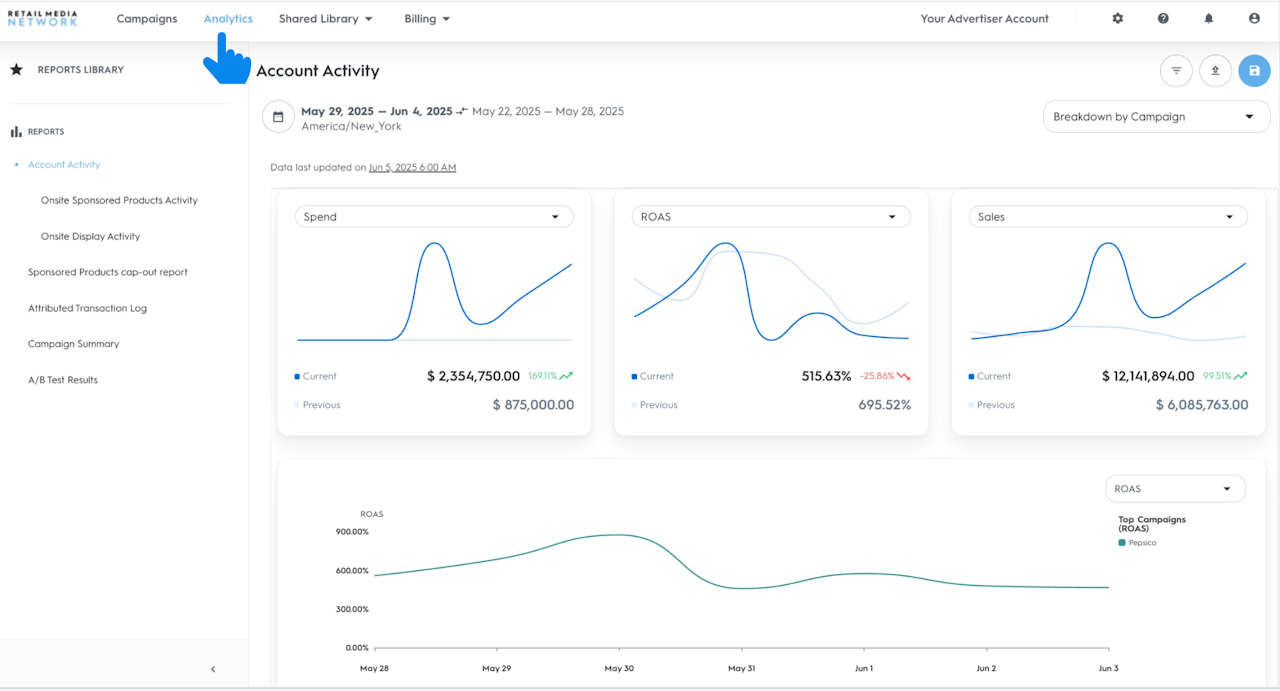Viewport: 1280px width, 691px height.
Task: Click the blue save report button
Action: 1254,71
